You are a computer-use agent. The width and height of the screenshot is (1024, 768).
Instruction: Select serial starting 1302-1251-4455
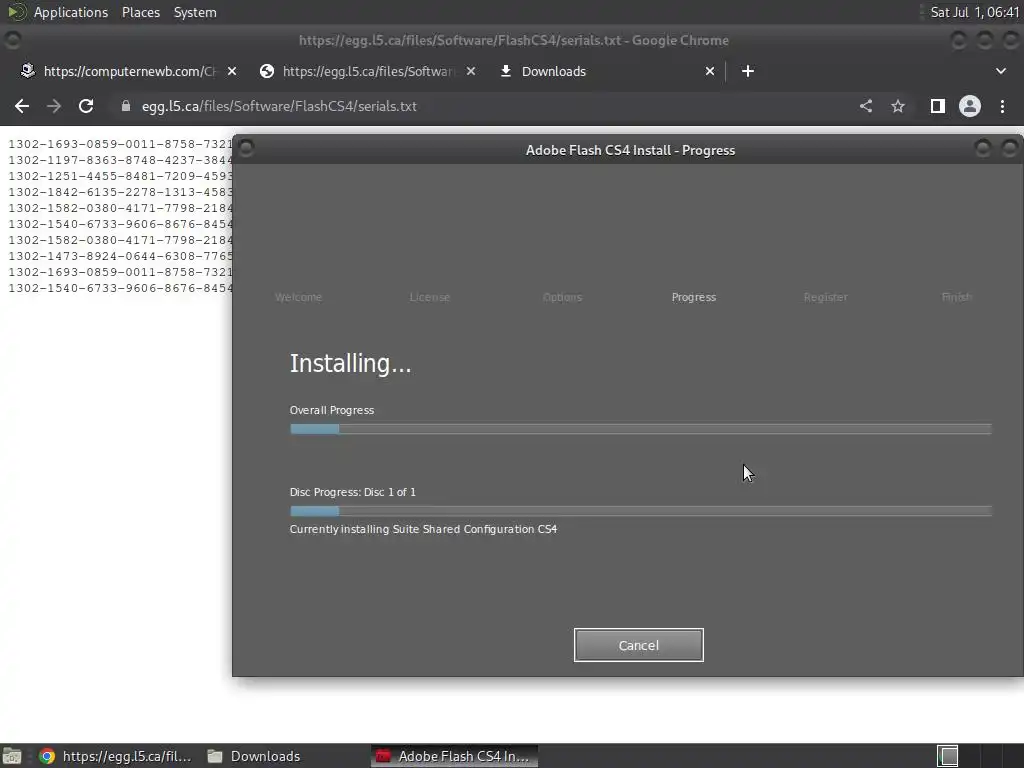coord(120,176)
